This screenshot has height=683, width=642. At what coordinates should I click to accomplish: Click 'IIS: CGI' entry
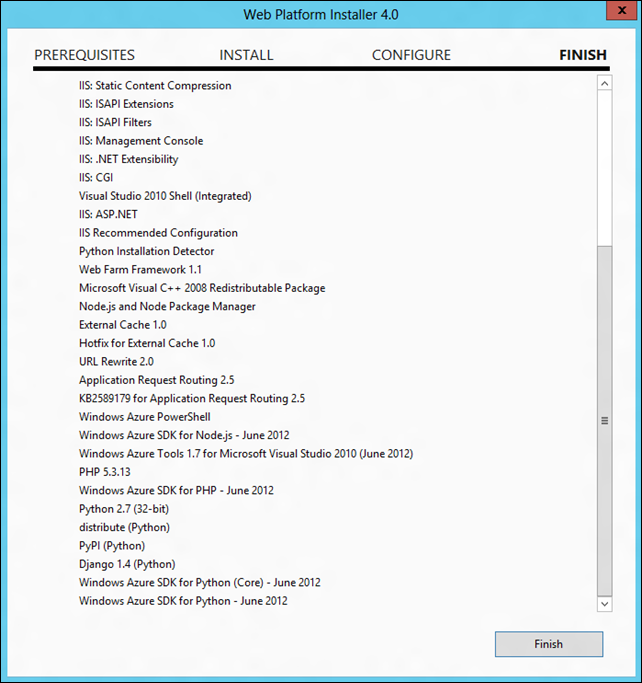pyautogui.click(x=96, y=177)
